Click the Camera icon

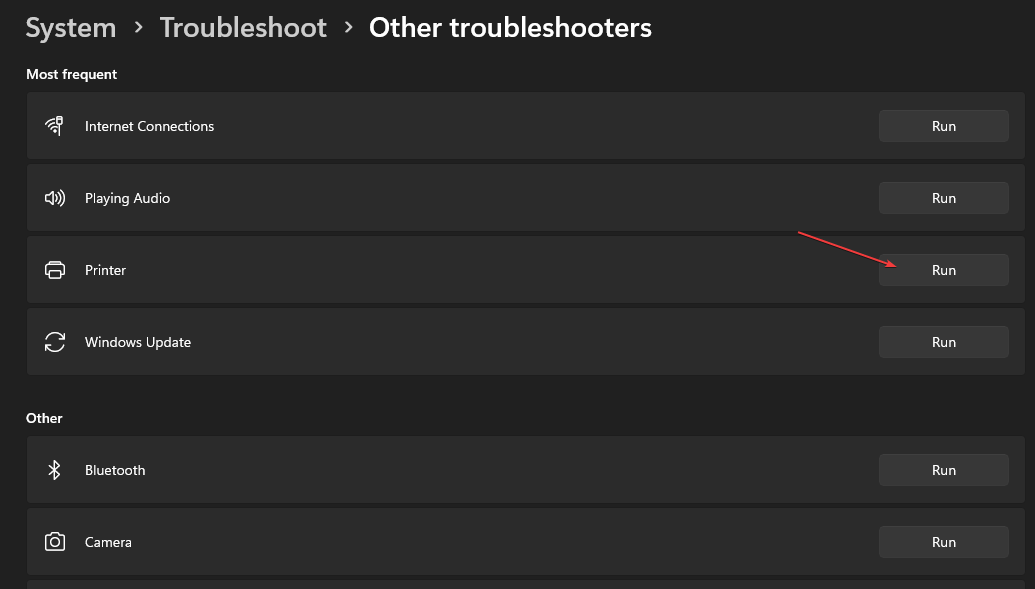pyautogui.click(x=55, y=542)
